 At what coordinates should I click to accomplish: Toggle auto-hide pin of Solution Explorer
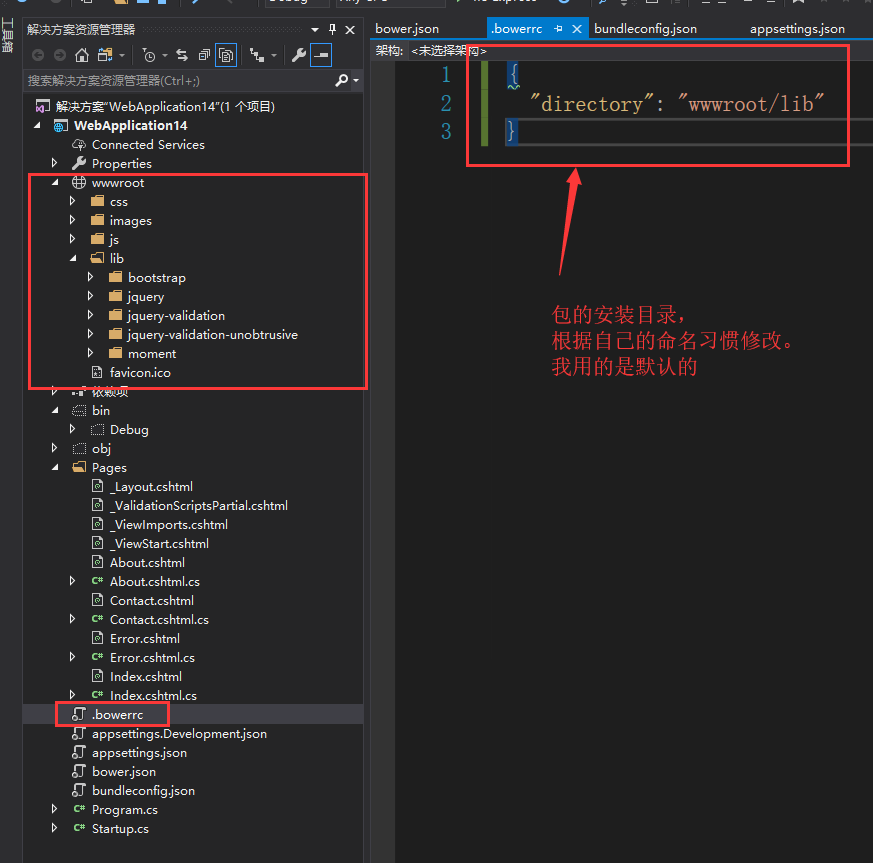click(332, 30)
